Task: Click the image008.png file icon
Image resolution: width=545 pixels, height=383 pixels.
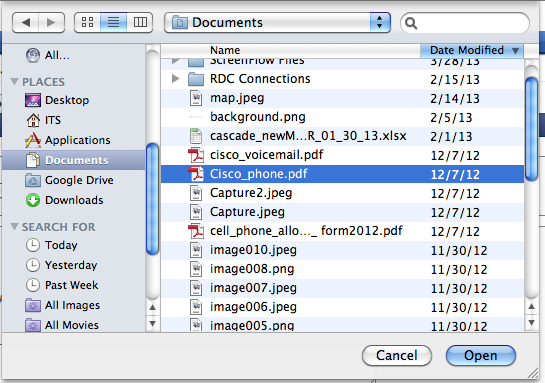Action: click(x=196, y=269)
